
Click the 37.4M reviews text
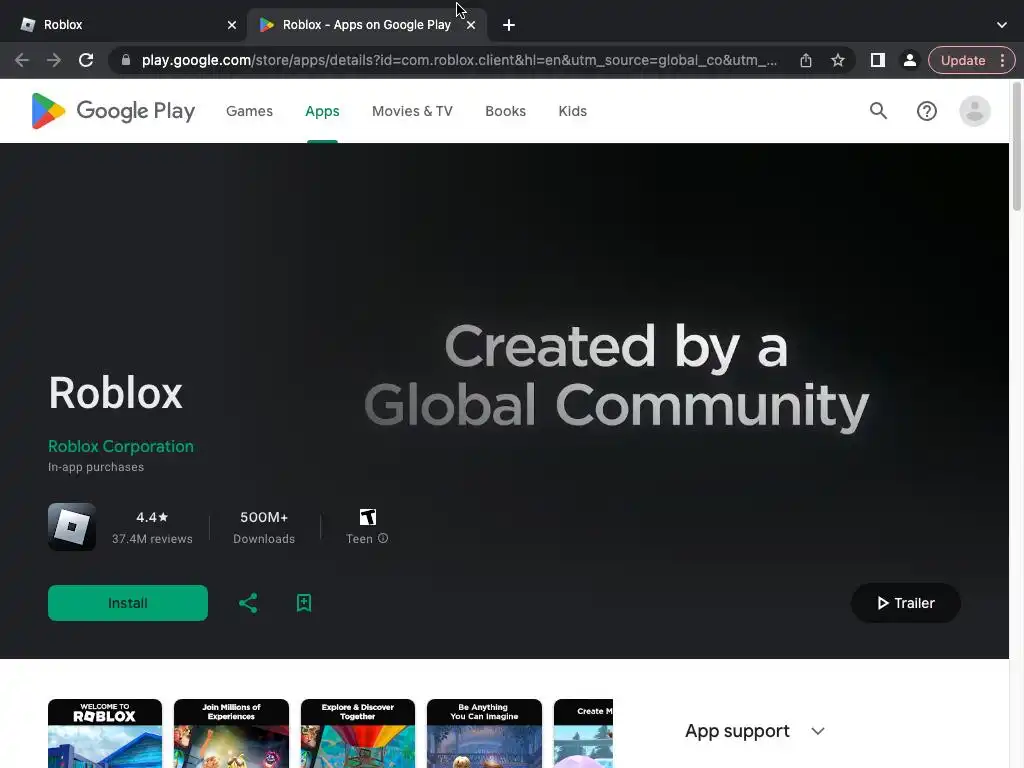(152, 539)
